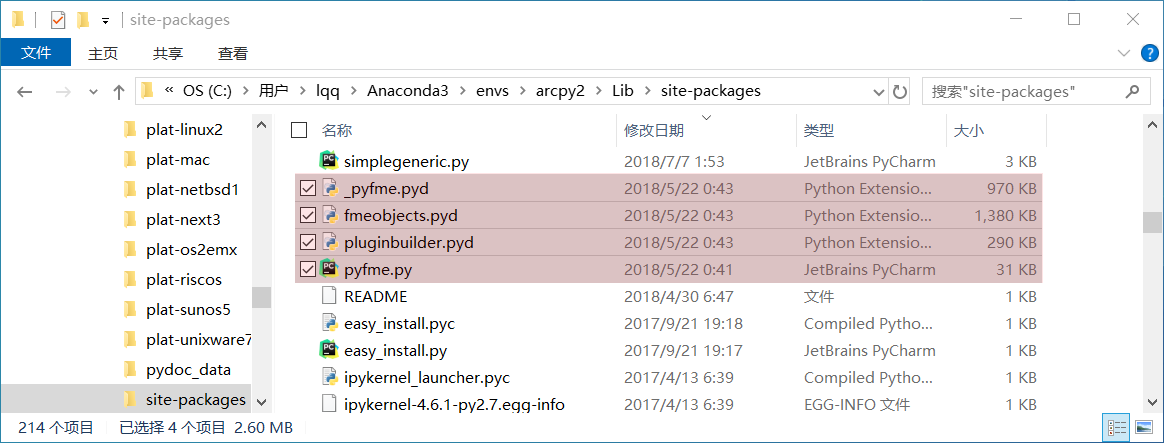
Task: Click the PyCharm icon next to pyfme.py
Action: [x=329, y=269]
